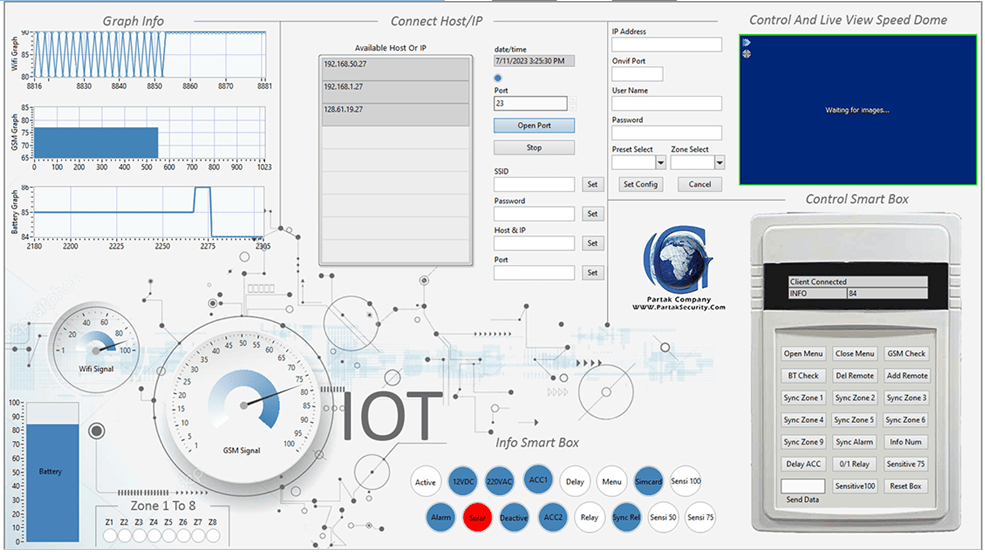Click the Sync Rel status indicator
The height and width of the screenshot is (552, 985).
626,518
